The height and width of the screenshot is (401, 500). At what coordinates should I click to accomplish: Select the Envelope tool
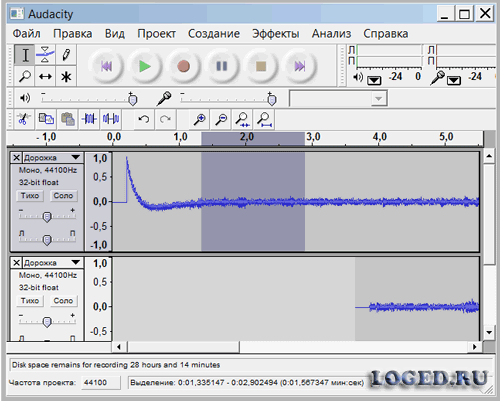[x=45, y=55]
